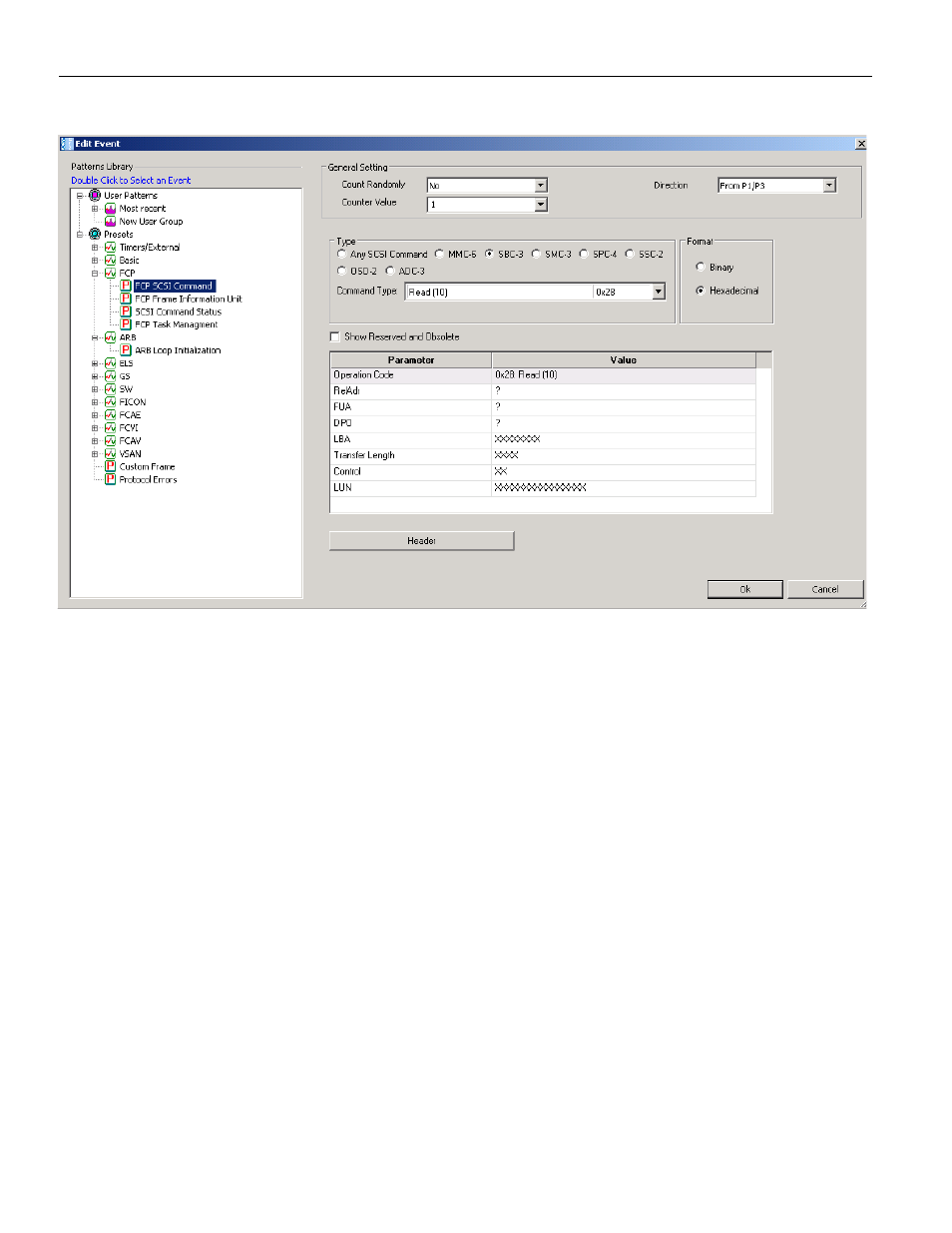Choose the Binary format option
Screen dimensions: 952x1233
(x=701, y=267)
